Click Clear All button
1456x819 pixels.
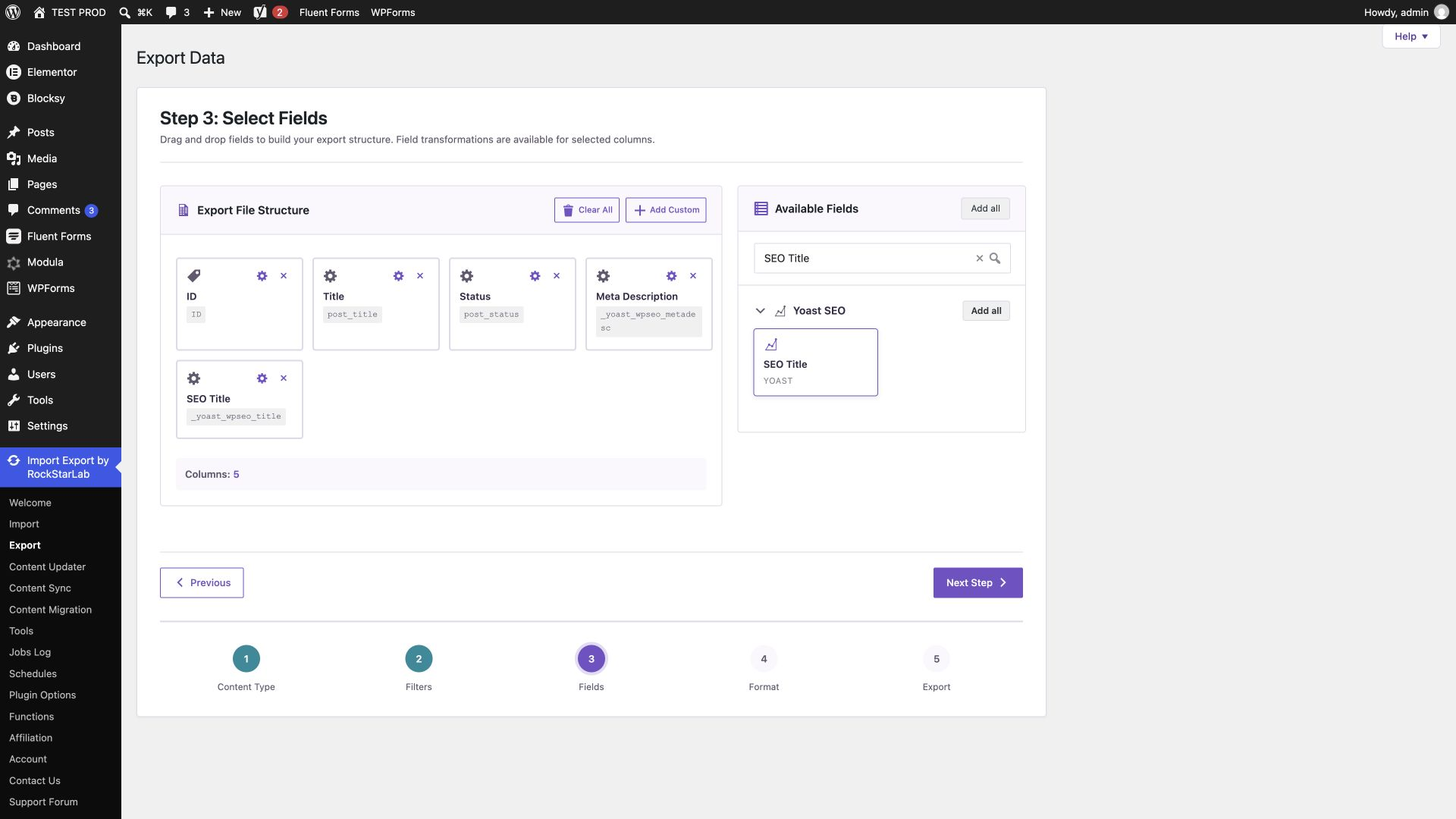(x=587, y=210)
